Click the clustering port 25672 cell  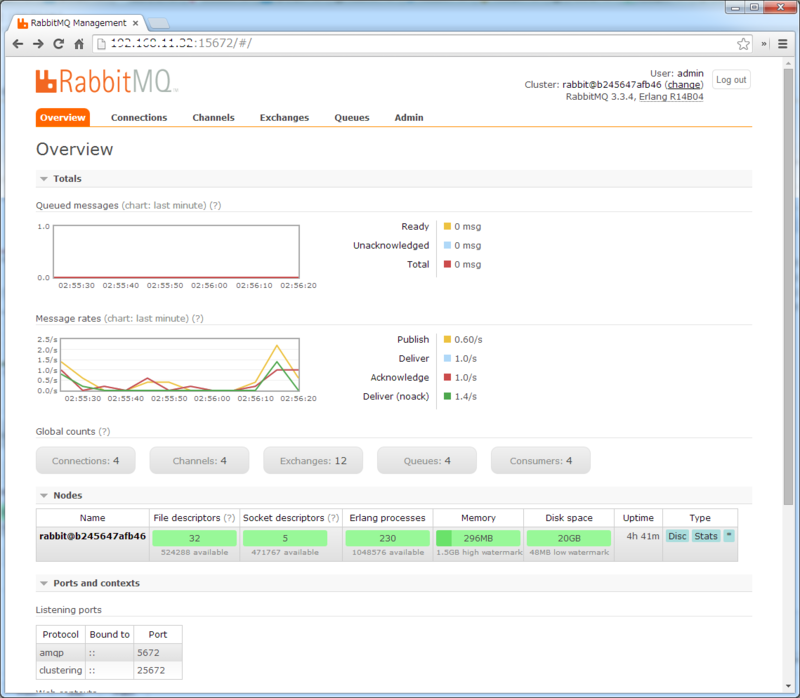point(158,670)
